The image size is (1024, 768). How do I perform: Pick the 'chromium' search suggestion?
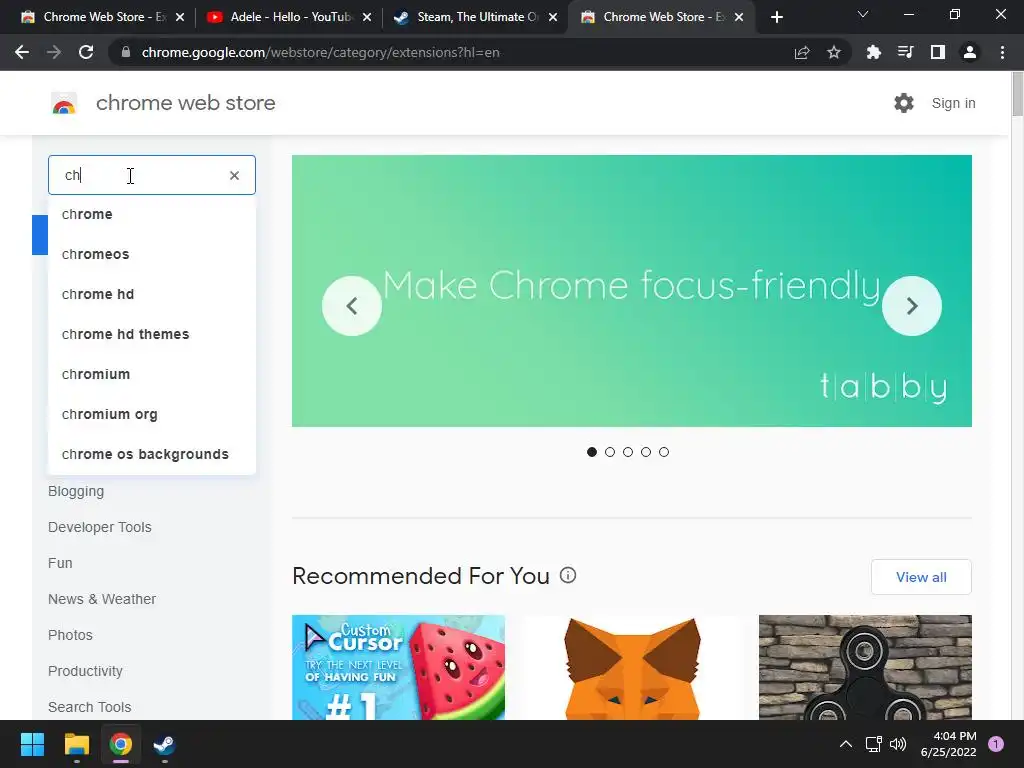point(152,374)
